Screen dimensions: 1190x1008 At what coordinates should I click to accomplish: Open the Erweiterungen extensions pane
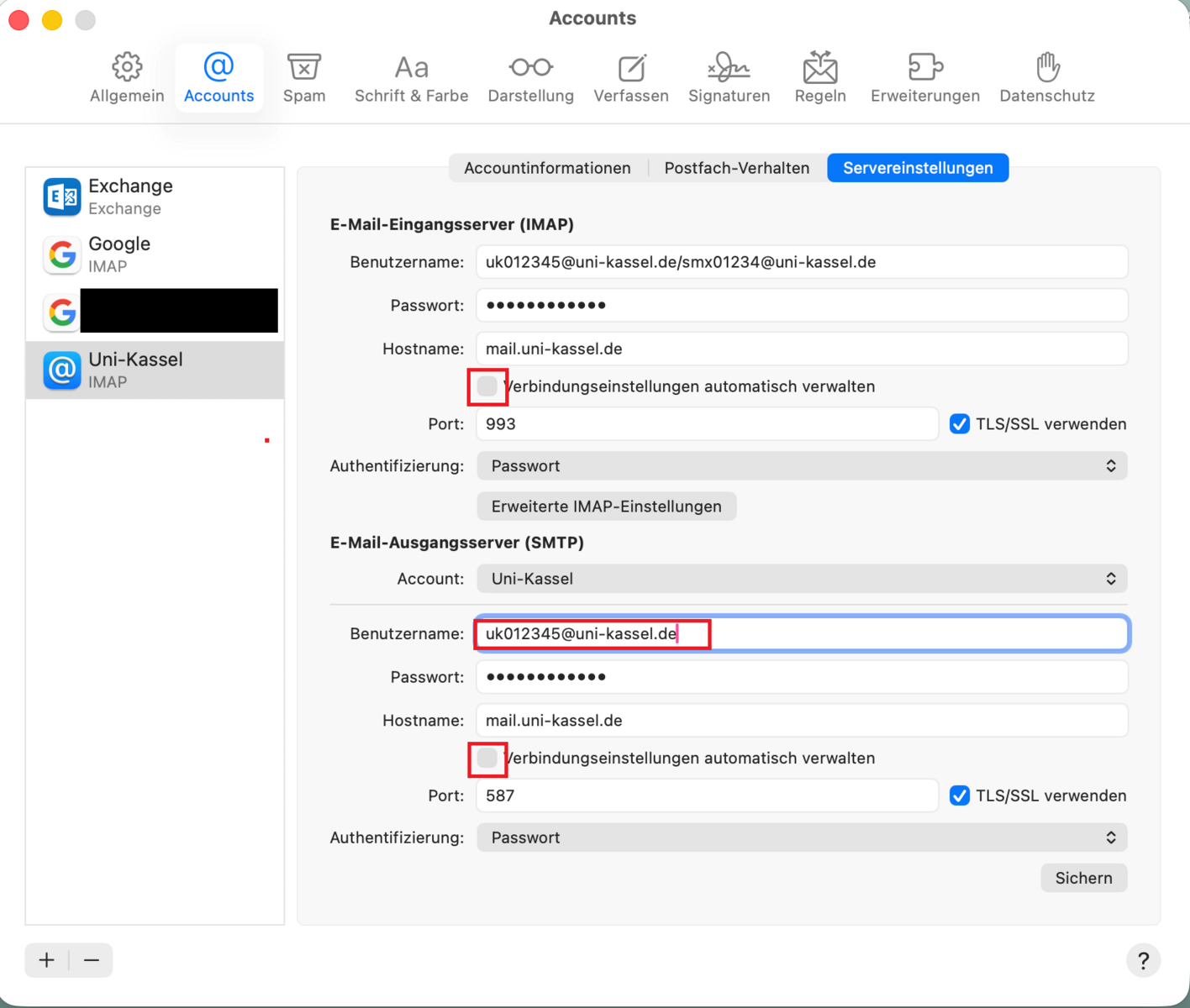924,77
